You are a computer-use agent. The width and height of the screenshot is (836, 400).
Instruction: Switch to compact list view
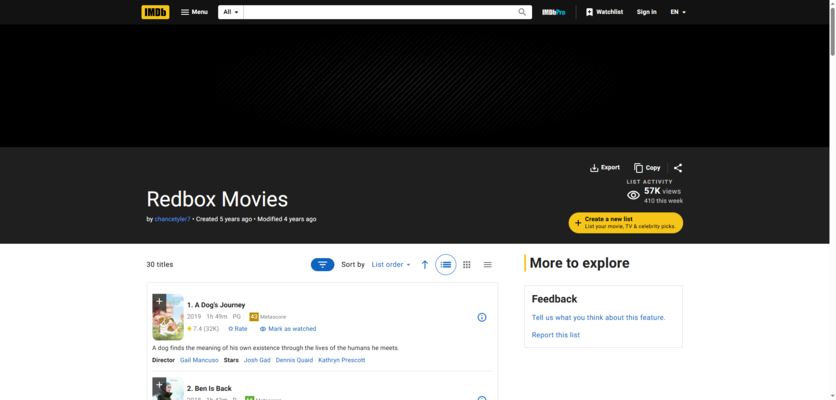[x=488, y=264]
